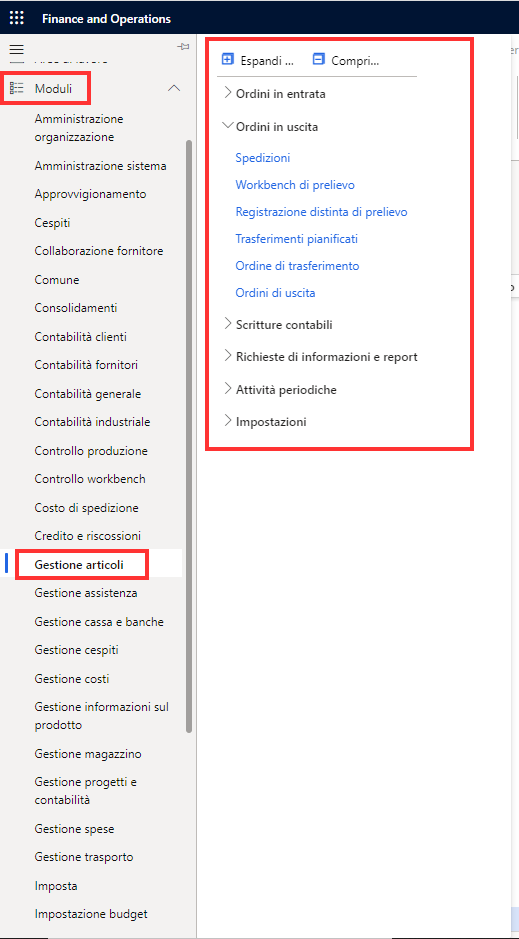This screenshot has height=939, width=519.
Task: Click Finance and Operations title
Action: pyautogui.click(x=107, y=19)
